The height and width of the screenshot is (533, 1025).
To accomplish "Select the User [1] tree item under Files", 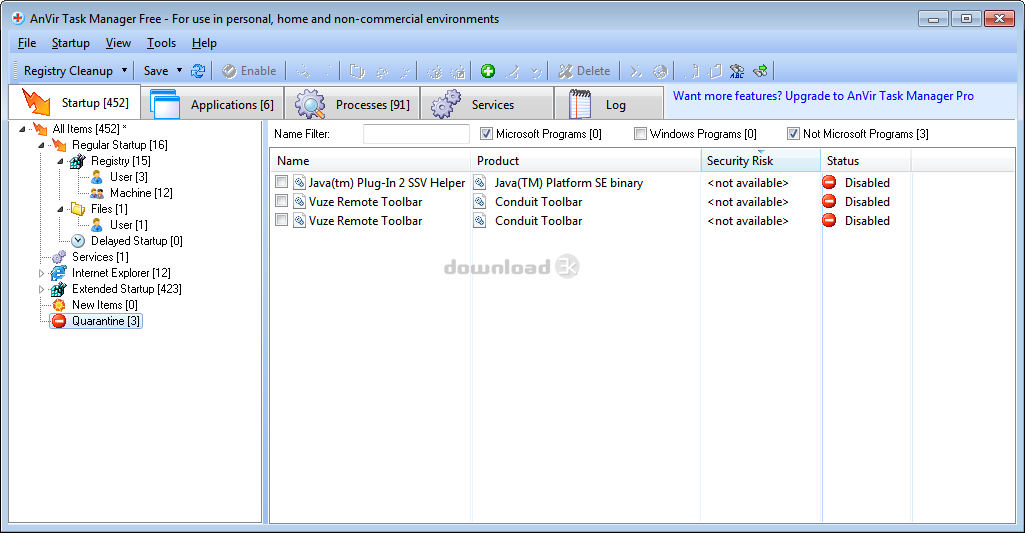I will [129, 225].
